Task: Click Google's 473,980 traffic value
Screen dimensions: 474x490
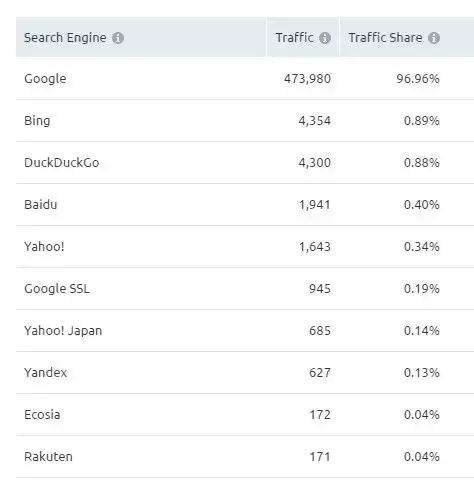Action: [x=307, y=79]
